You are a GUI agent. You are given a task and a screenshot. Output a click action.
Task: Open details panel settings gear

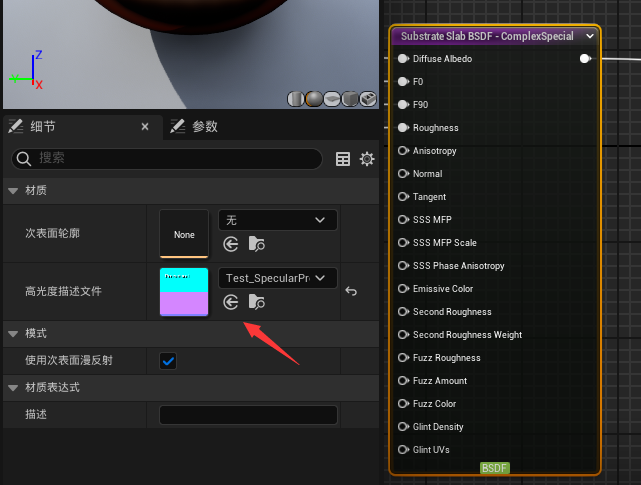tap(367, 159)
